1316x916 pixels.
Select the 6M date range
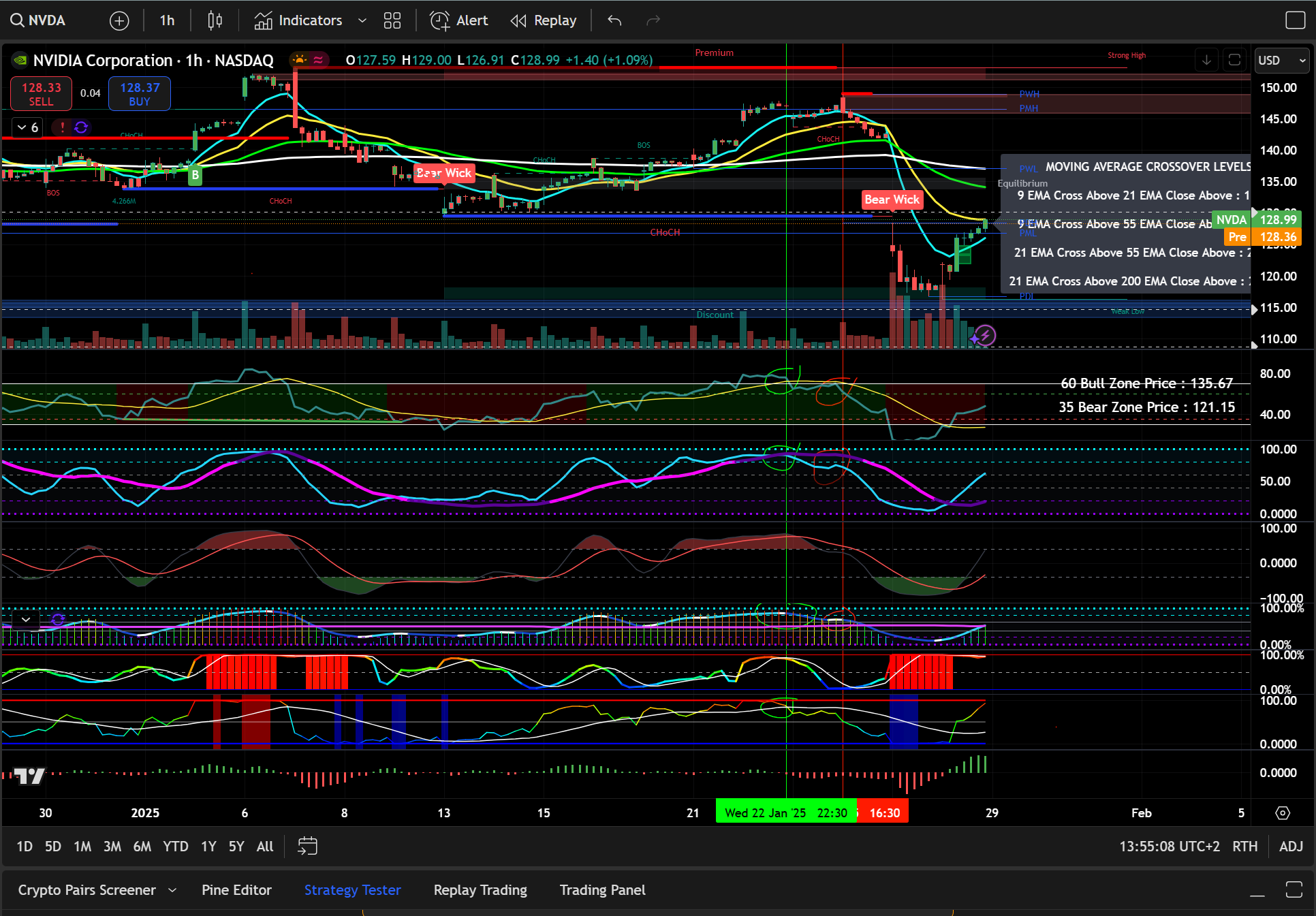pyautogui.click(x=142, y=847)
